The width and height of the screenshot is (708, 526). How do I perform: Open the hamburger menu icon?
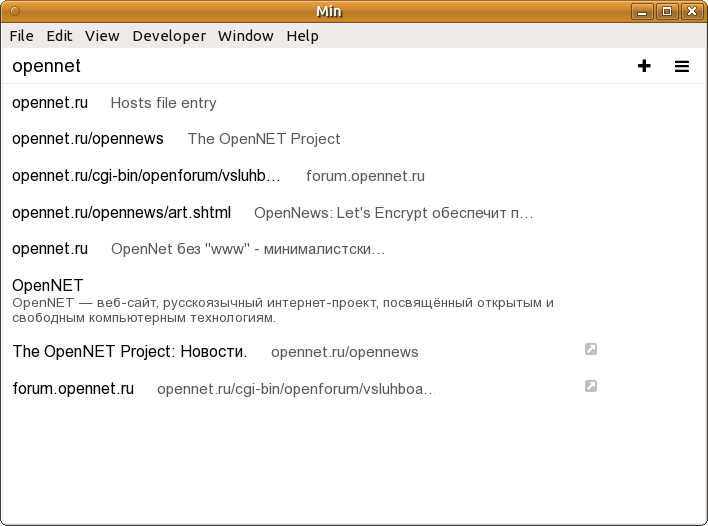pyautogui.click(x=682, y=66)
